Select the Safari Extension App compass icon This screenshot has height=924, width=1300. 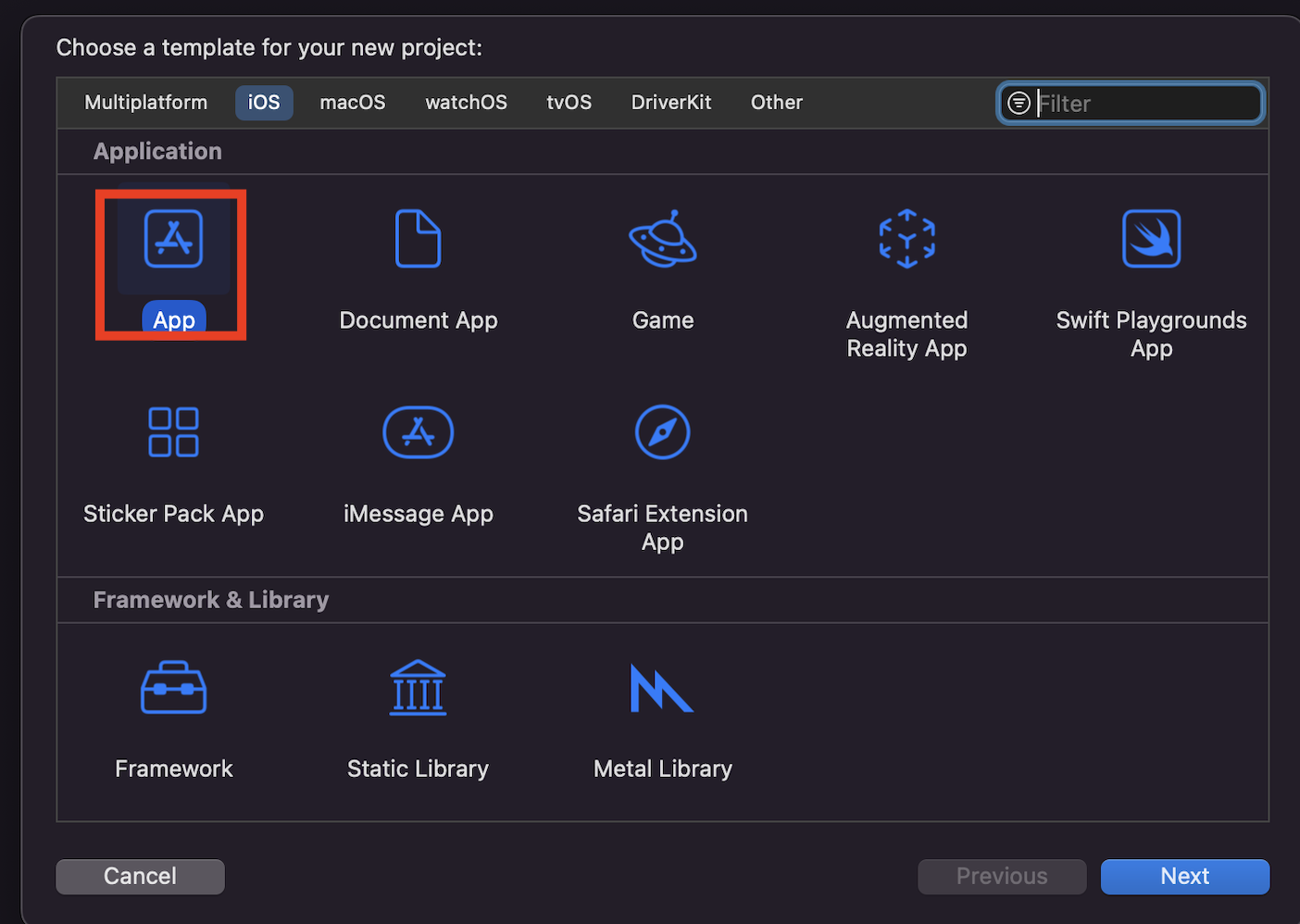[x=662, y=431]
